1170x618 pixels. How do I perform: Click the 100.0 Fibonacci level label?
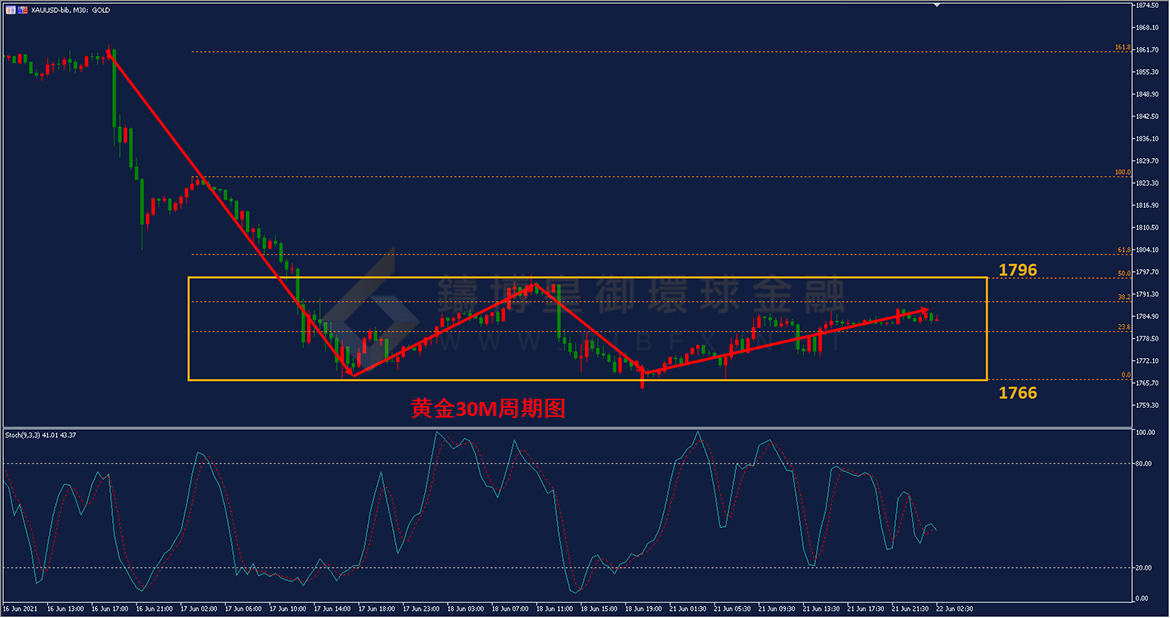1121,173
